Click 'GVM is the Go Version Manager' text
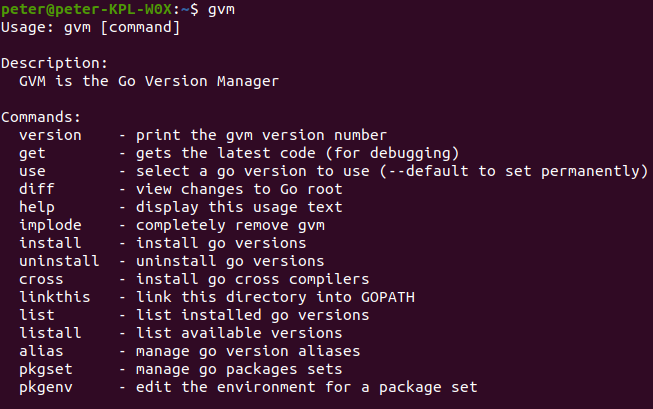Image resolution: width=653 pixels, height=409 pixels. (148, 80)
